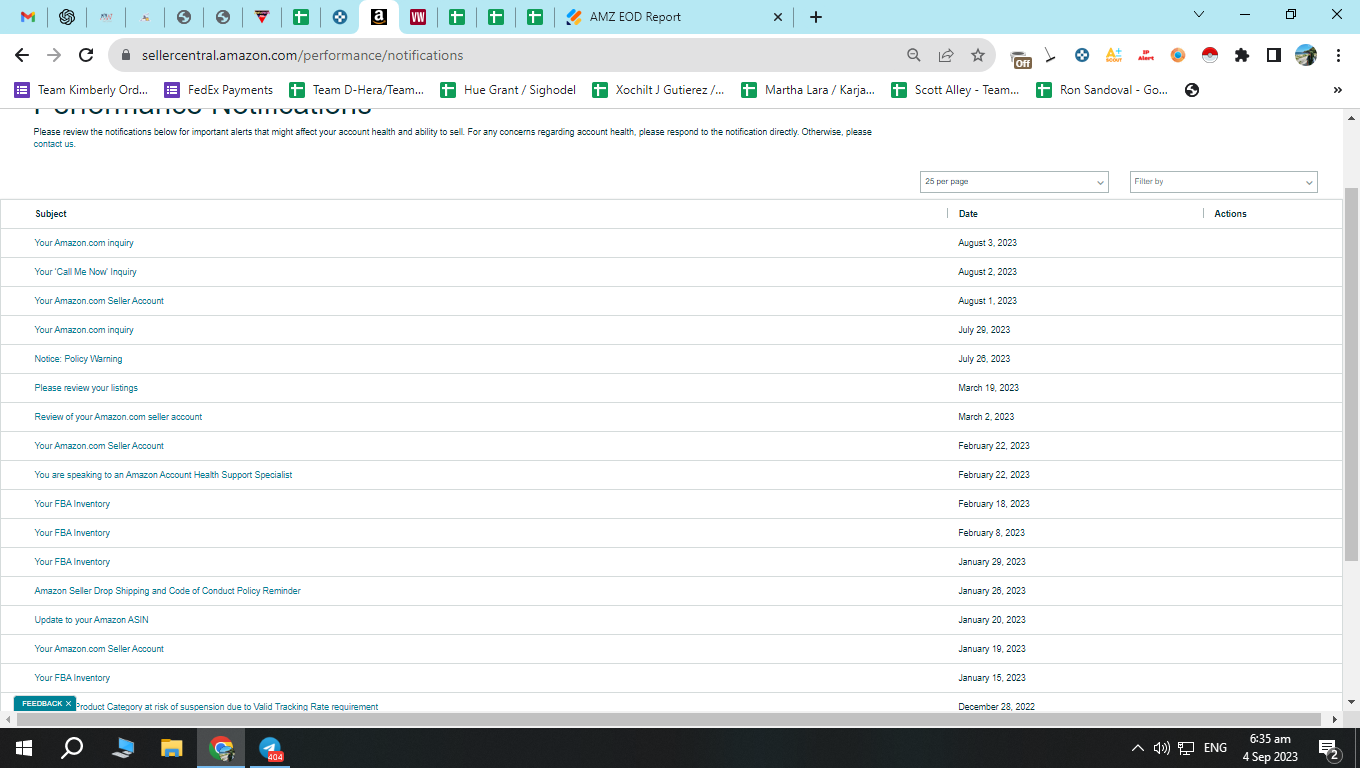This screenshot has height=768, width=1360.
Task: Open the 'Filter by' dropdown
Action: (x=1224, y=182)
